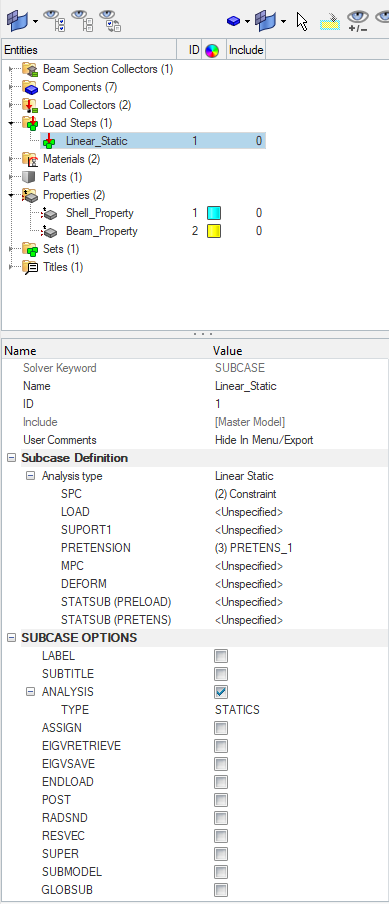Click the PRETENSION value (3) PRETENS_1

click(x=254, y=548)
